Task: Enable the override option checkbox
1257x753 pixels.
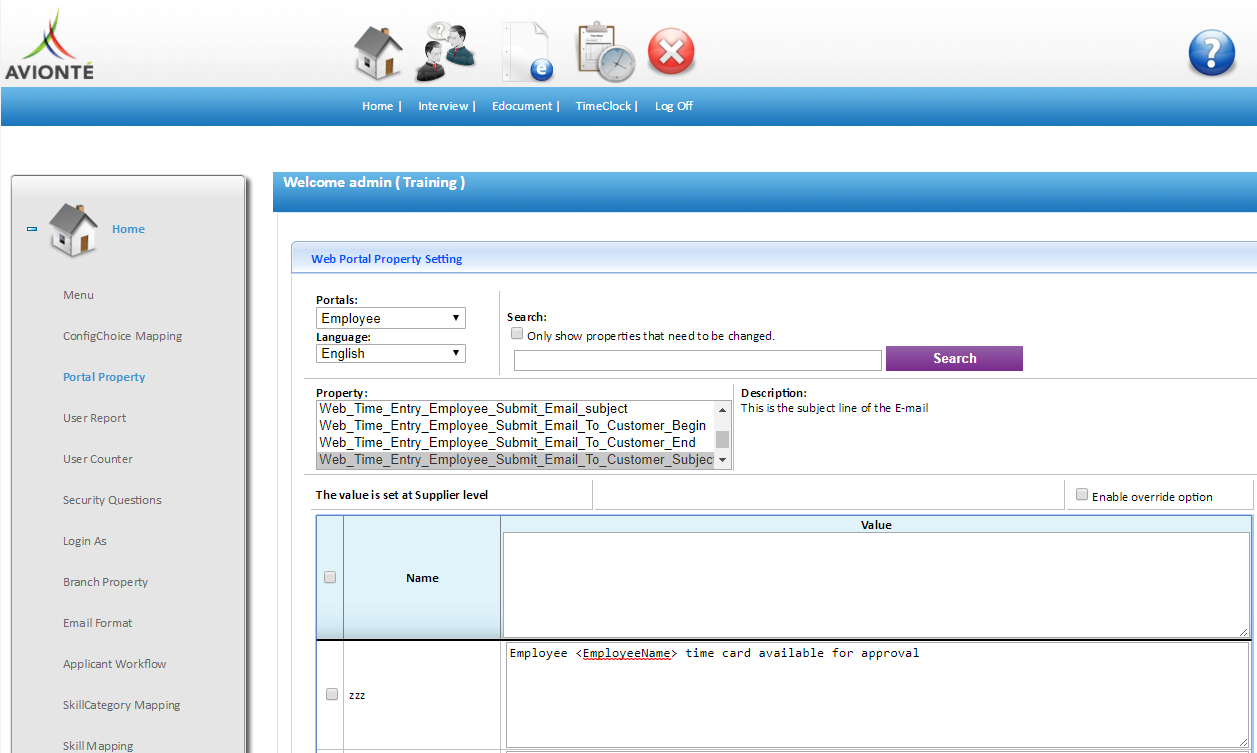Action: (1081, 495)
